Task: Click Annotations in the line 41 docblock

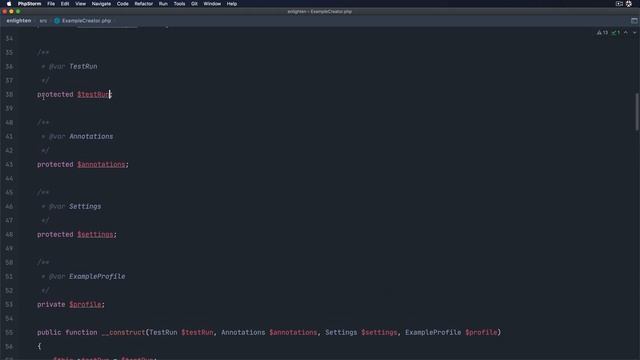Action: 91,136
